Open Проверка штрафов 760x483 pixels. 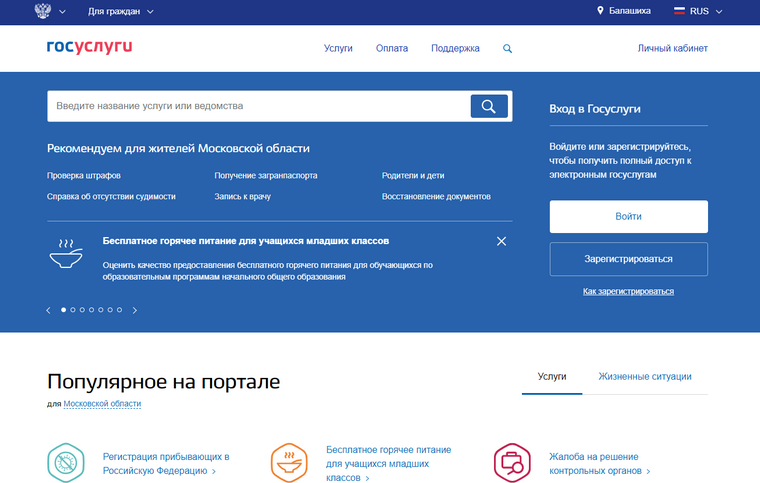[84, 175]
